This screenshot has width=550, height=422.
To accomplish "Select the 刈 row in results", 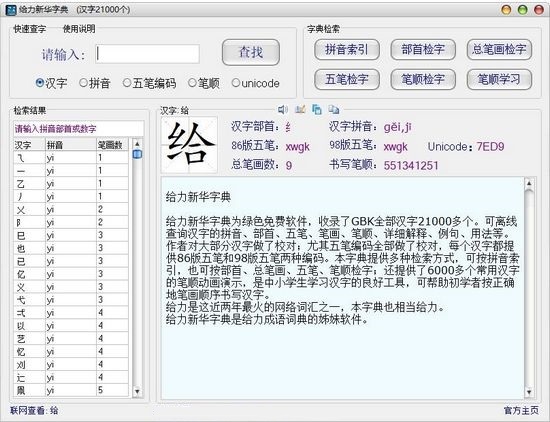I will click(x=71, y=364).
